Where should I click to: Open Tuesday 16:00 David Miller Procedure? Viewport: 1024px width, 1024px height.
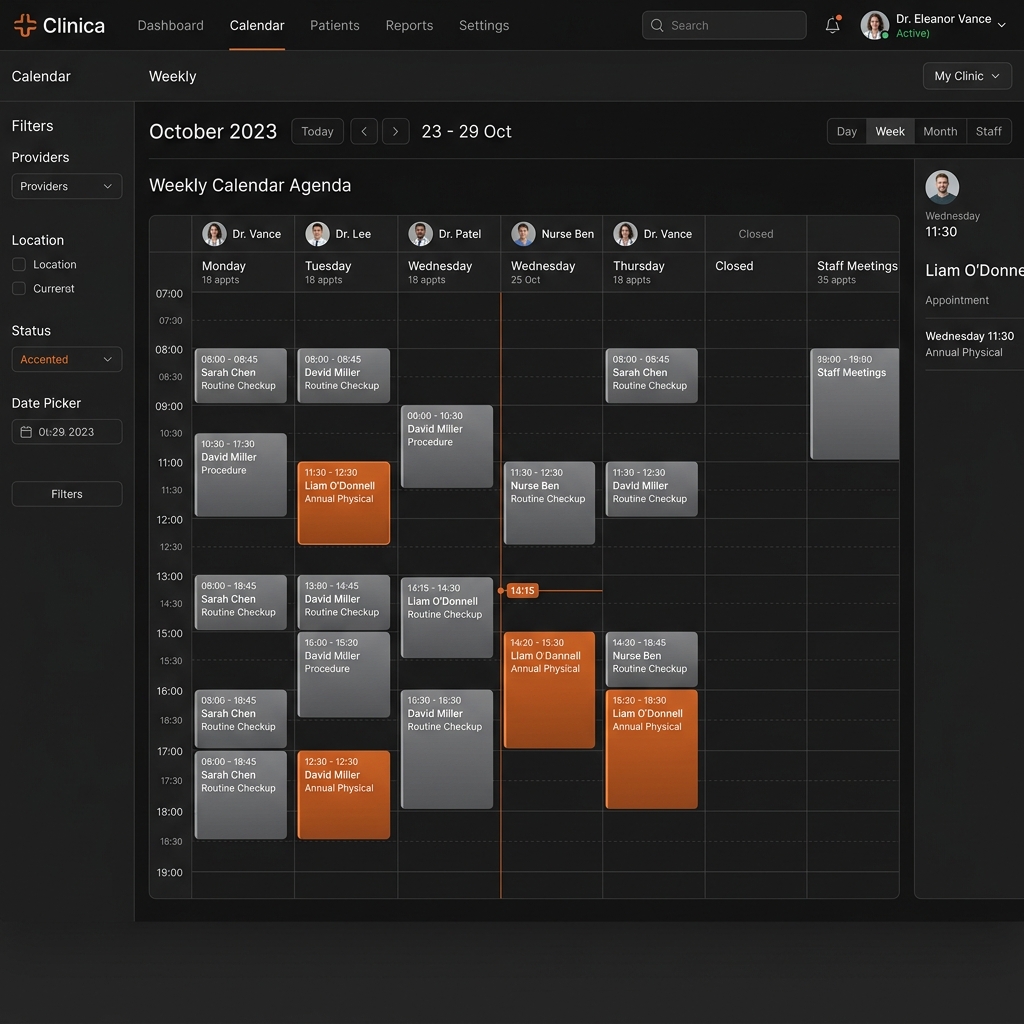point(344,675)
